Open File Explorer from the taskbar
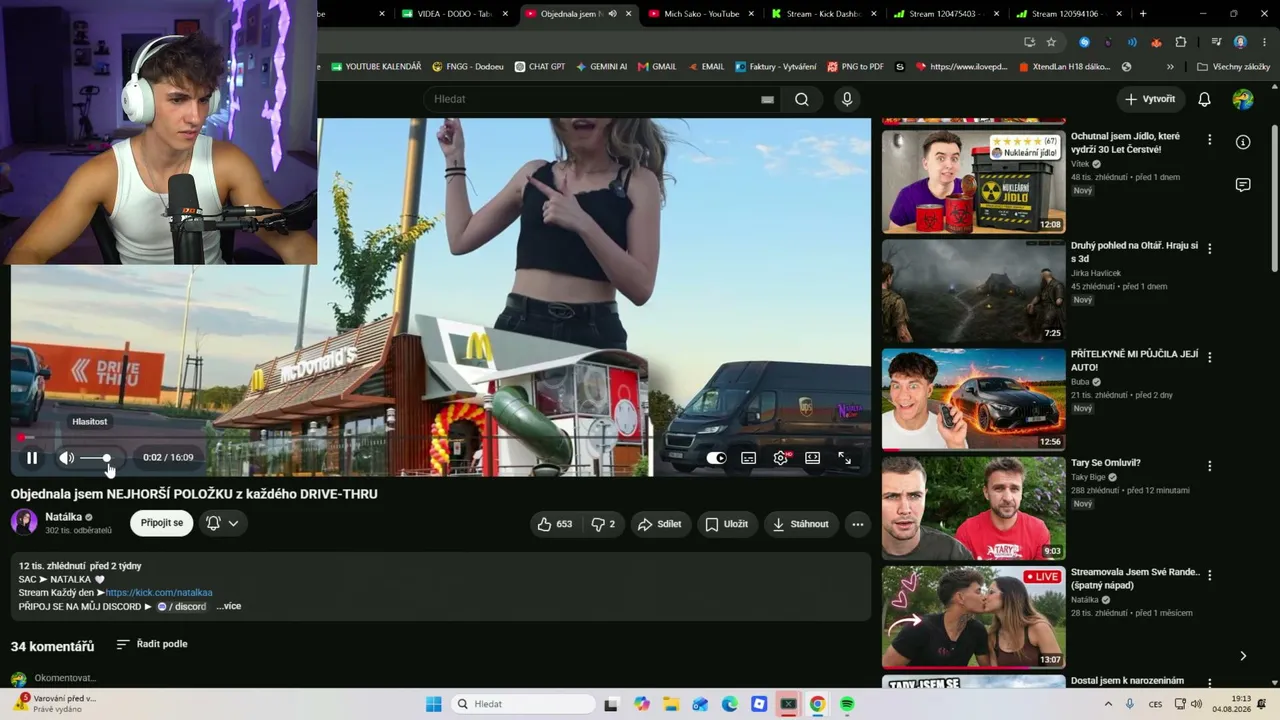Viewport: 1280px width, 720px height. click(x=671, y=704)
